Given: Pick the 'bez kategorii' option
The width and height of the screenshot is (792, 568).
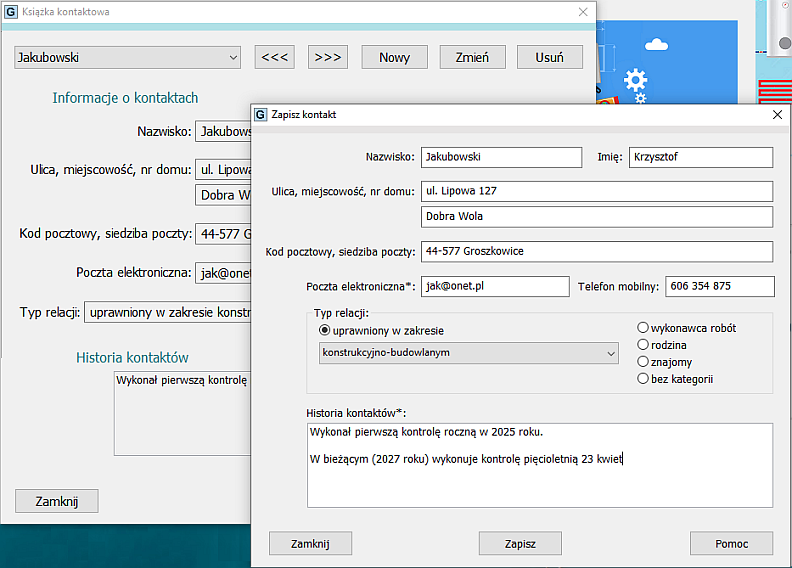Looking at the screenshot, I should click(643, 379).
